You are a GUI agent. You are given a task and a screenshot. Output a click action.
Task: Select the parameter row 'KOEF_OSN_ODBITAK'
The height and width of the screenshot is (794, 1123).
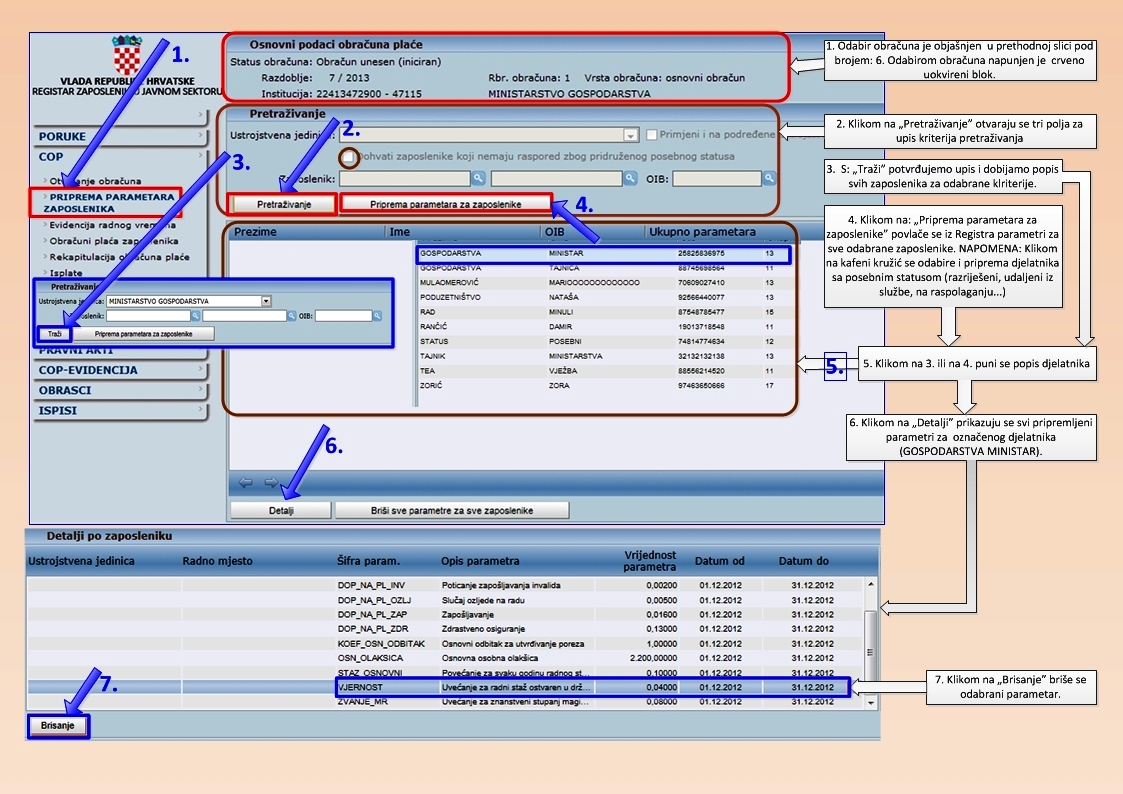445,644
